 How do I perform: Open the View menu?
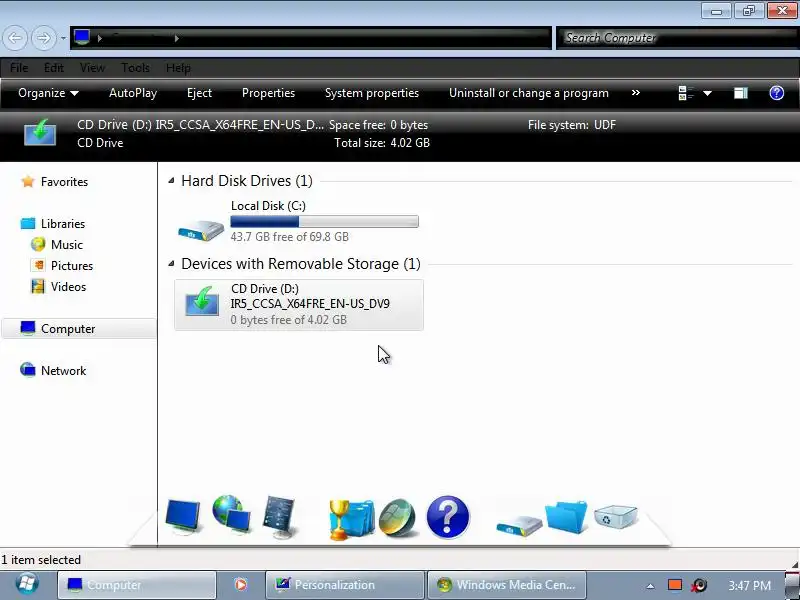(92, 68)
